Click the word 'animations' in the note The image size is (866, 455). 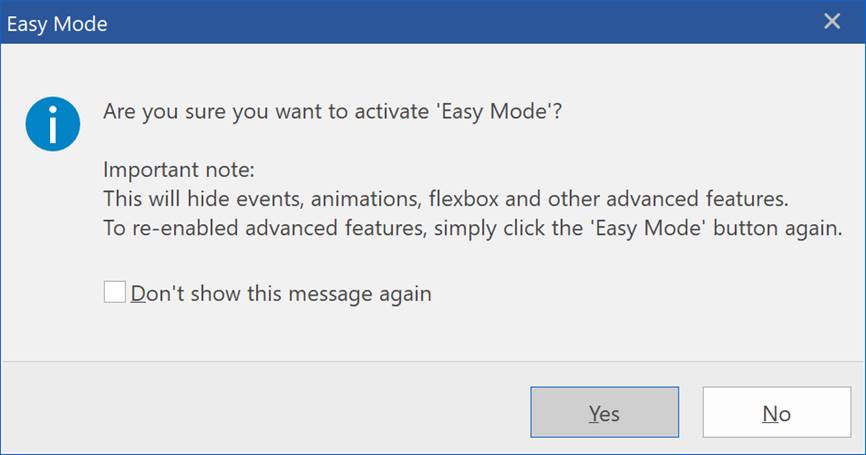coord(367,199)
